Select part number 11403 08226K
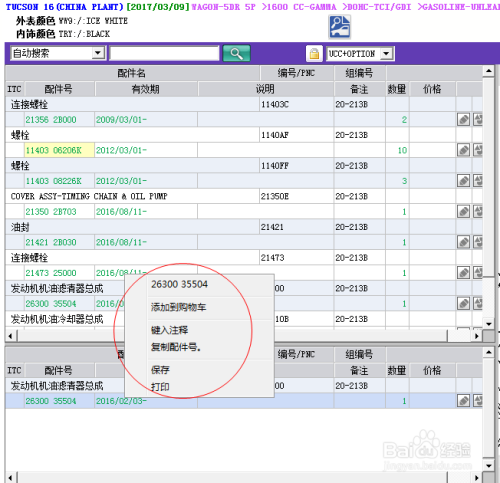 [x=53, y=181]
